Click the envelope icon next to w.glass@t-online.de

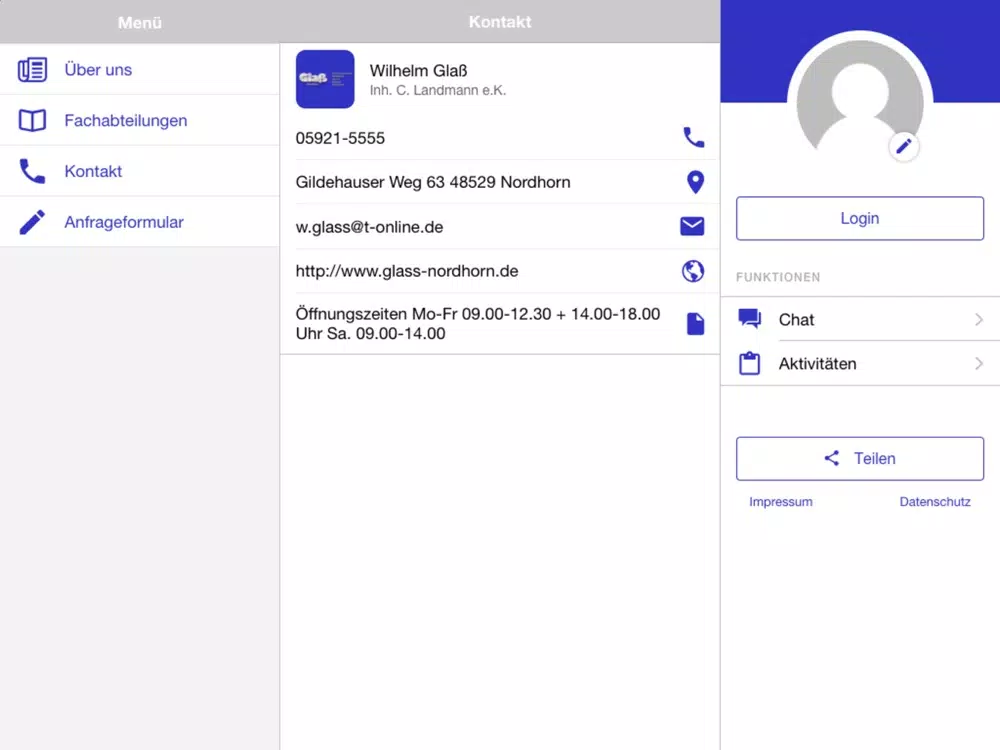click(692, 226)
